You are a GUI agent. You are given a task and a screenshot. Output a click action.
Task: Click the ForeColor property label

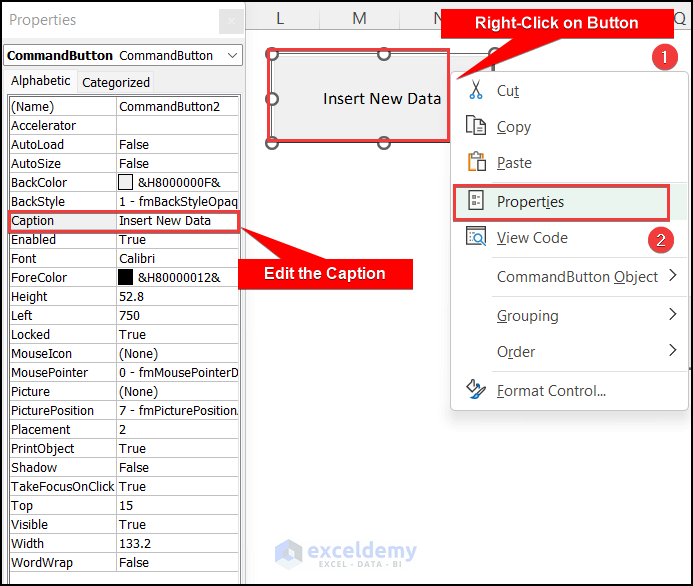tap(63, 278)
